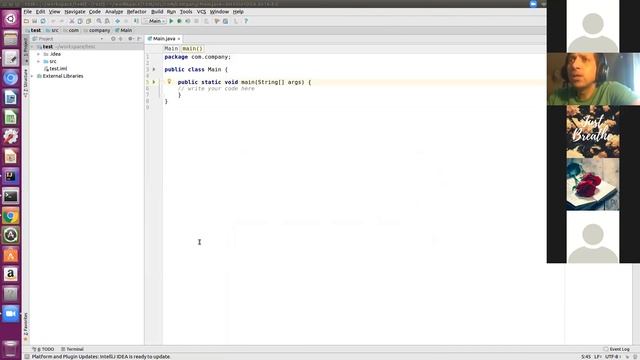Expand the .idea folder node
640x360 pixels.
tap(38, 54)
